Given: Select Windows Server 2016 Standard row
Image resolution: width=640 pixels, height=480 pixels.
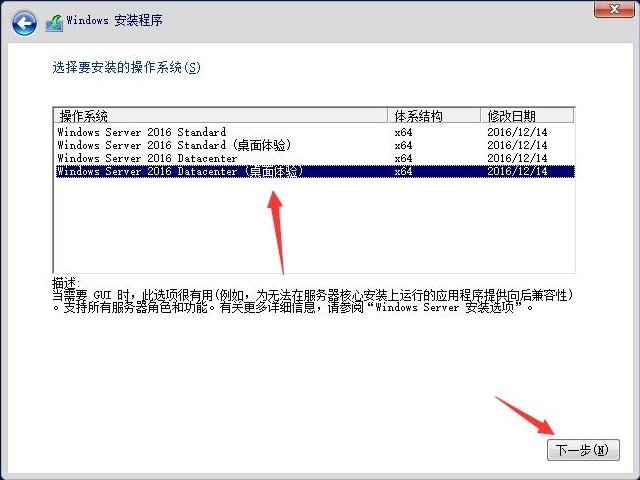Looking at the screenshot, I should click(x=314, y=132).
